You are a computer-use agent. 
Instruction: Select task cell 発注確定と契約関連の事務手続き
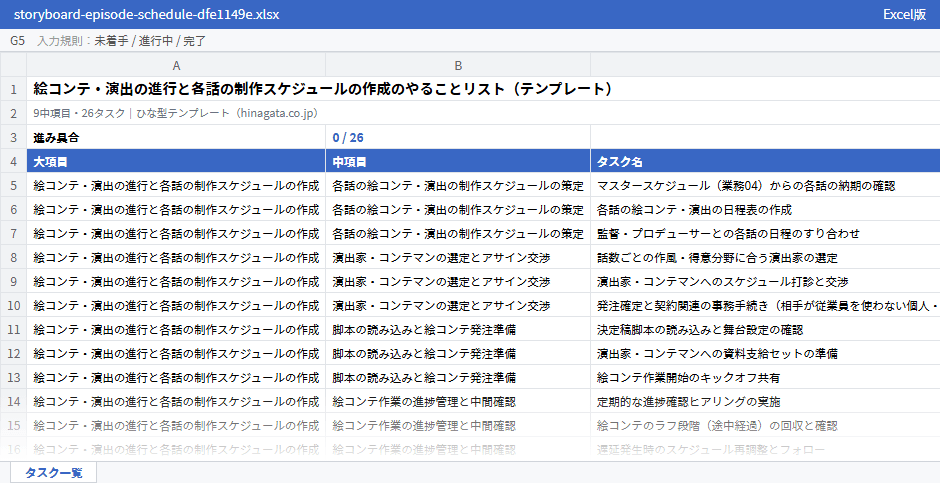766,306
